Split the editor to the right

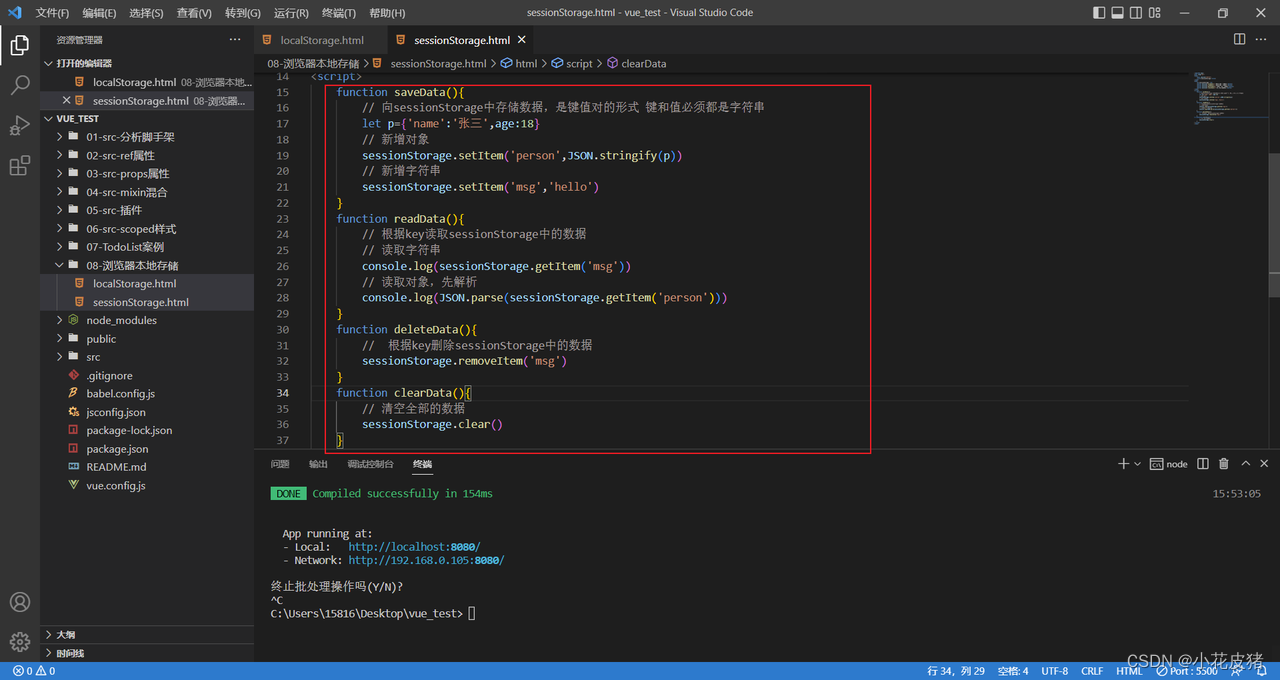pos(1239,40)
